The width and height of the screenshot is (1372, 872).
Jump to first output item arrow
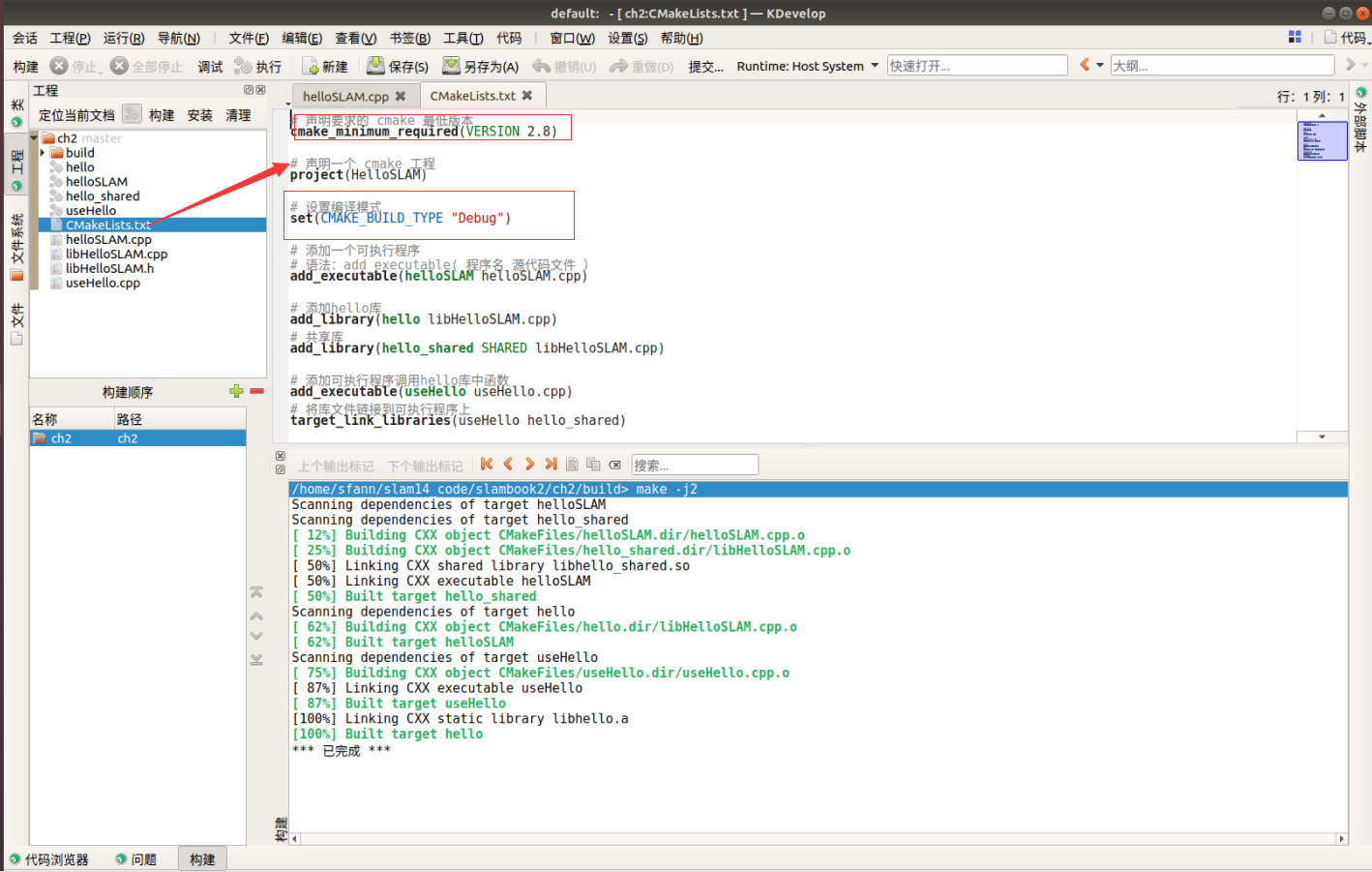pyautogui.click(x=487, y=465)
